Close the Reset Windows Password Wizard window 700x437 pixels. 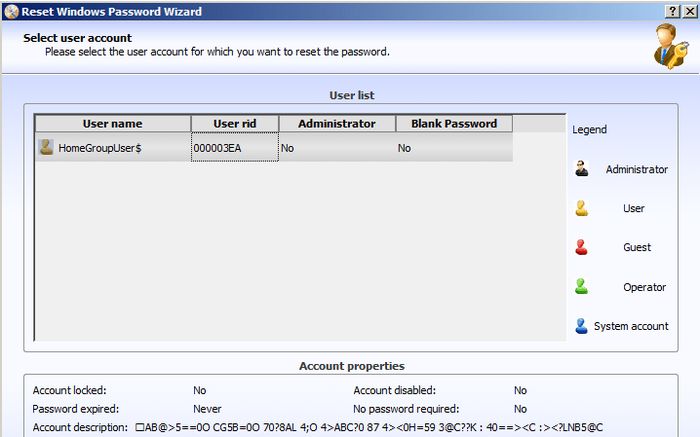689,10
